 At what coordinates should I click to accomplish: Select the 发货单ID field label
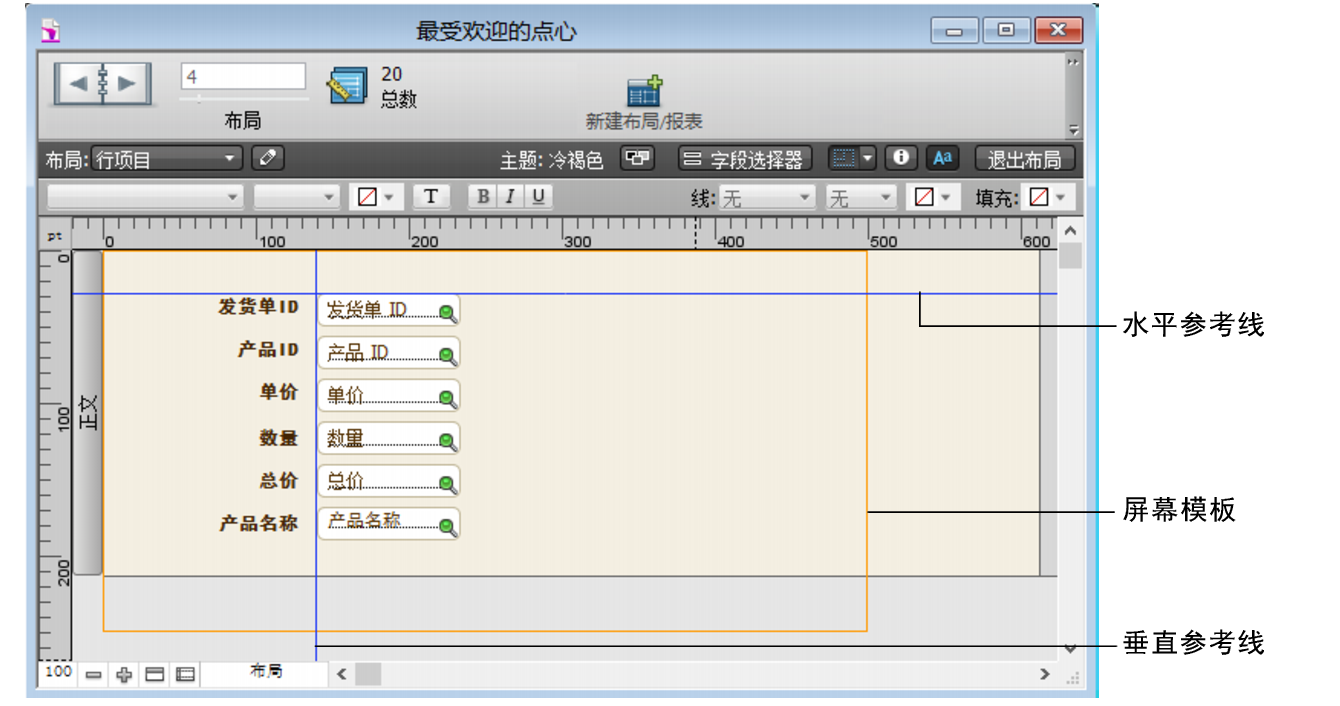click(x=258, y=306)
